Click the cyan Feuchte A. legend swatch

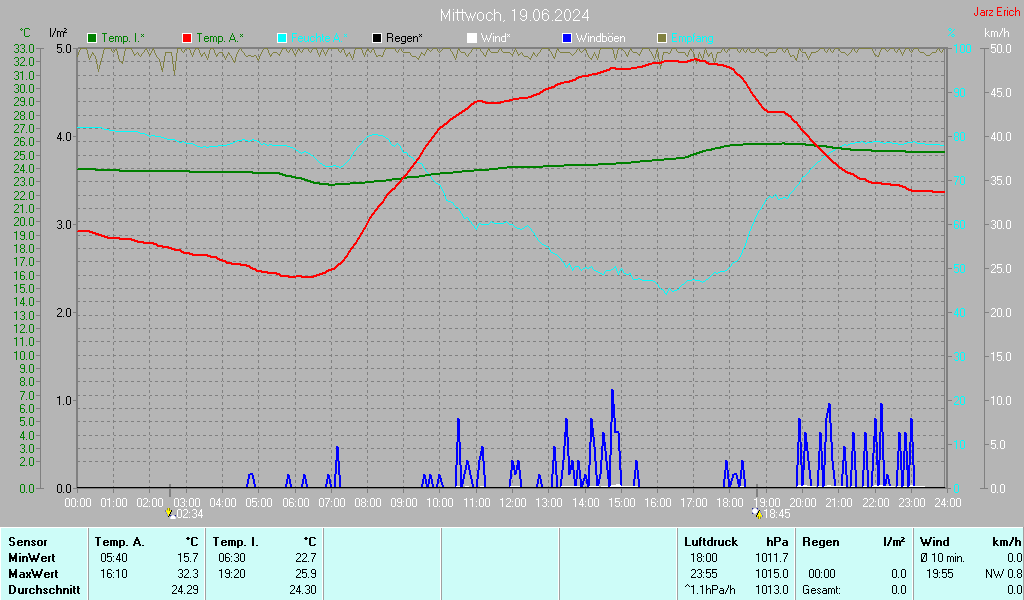coord(282,38)
